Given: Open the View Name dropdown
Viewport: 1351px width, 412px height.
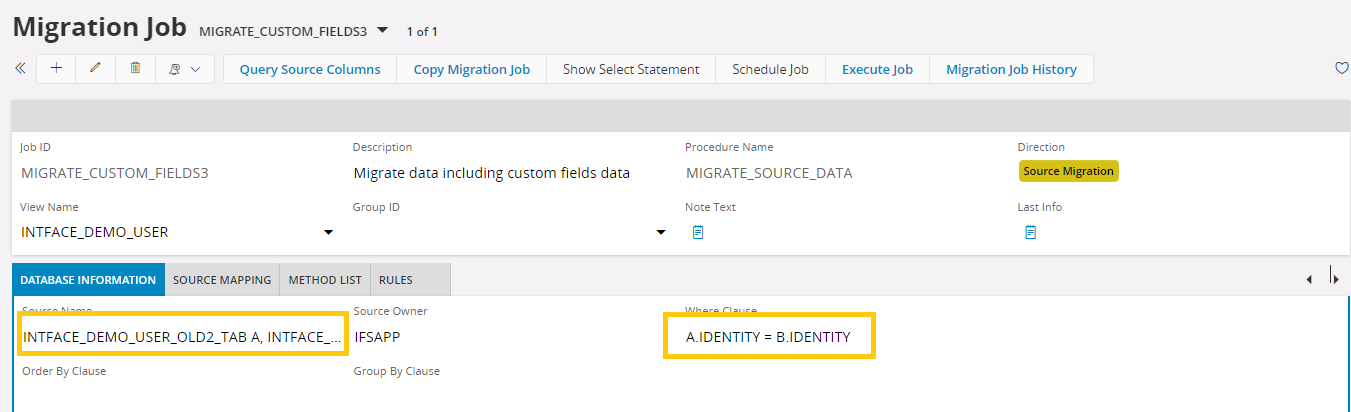Looking at the screenshot, I should click(x=328, y=233).
